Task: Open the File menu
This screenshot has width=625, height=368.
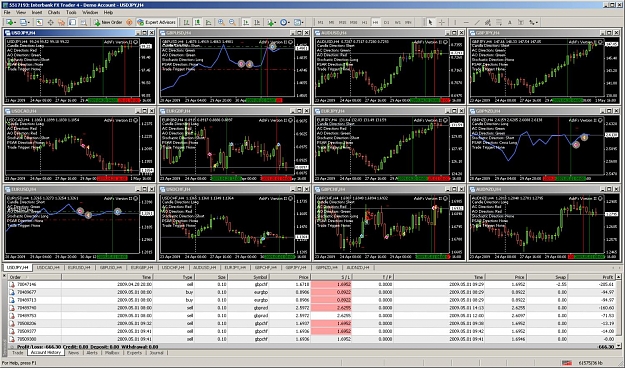Action: 7,12
